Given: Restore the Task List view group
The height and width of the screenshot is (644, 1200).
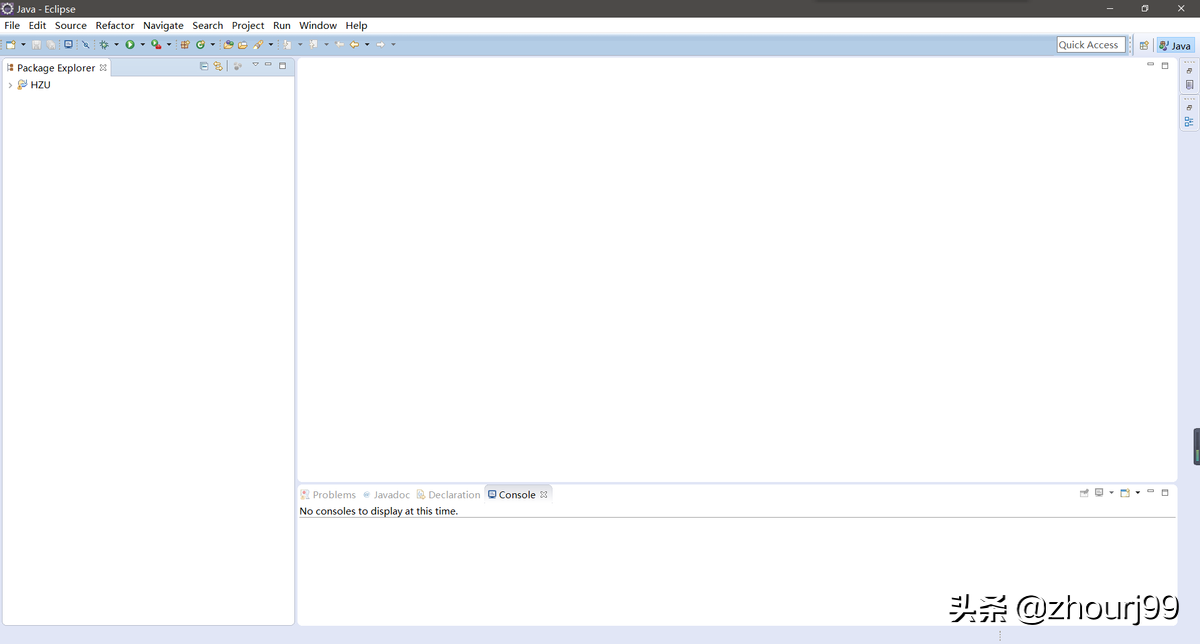Looking at the screenshot, I should 1189,71.
